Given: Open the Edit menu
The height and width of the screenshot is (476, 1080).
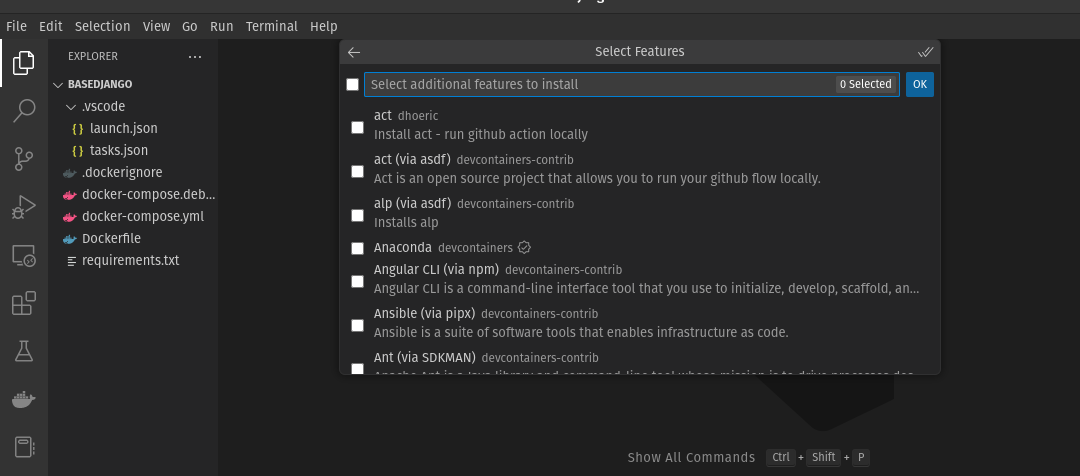Looking at the screenshot, I should 50,26.
